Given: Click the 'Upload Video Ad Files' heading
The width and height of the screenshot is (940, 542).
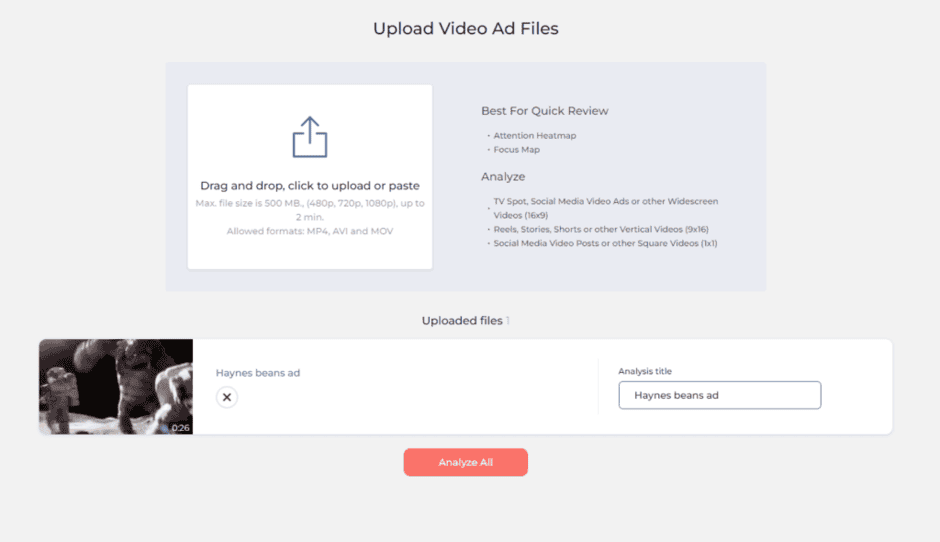Looking at the screenshot, I should click(465, 28).
